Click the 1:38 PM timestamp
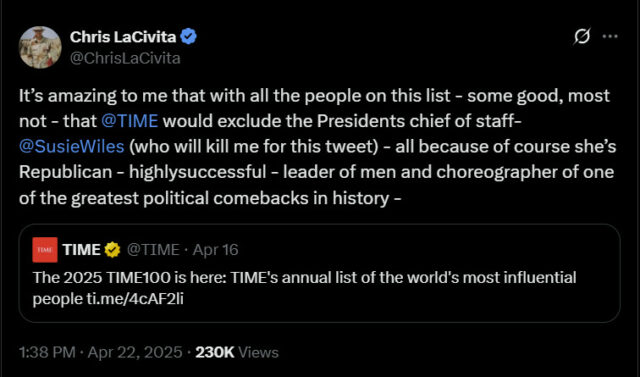 pos(47,353)
